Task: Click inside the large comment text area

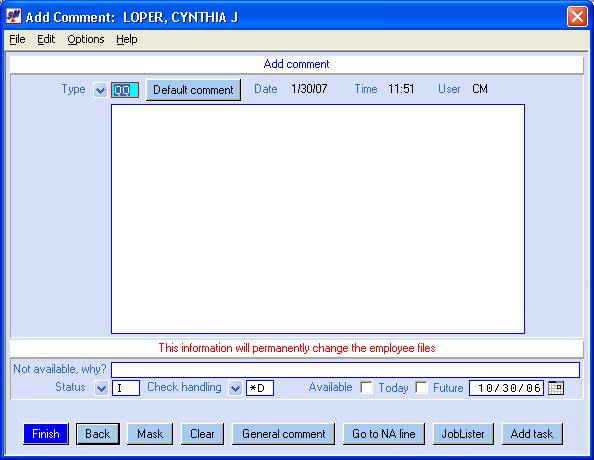Action: (318, 219)
